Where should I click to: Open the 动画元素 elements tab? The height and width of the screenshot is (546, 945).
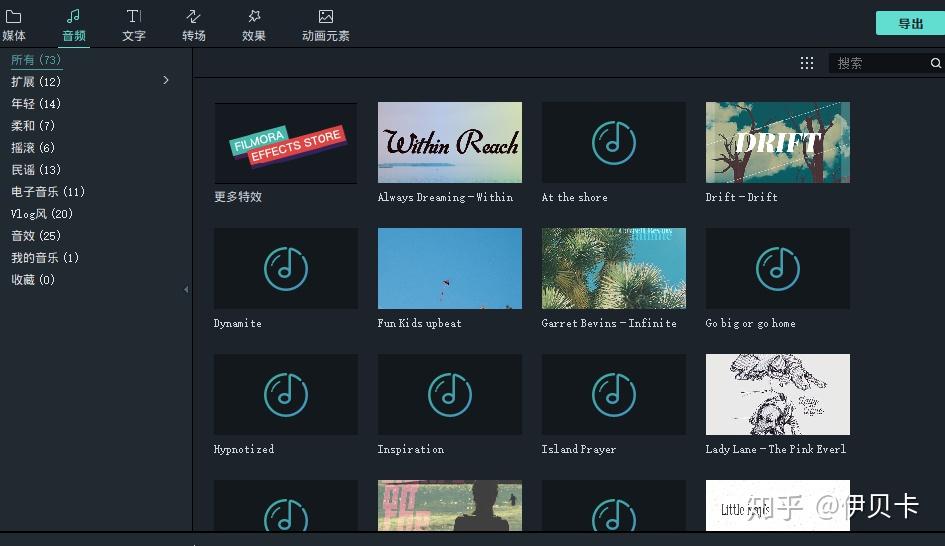[325, 25]
